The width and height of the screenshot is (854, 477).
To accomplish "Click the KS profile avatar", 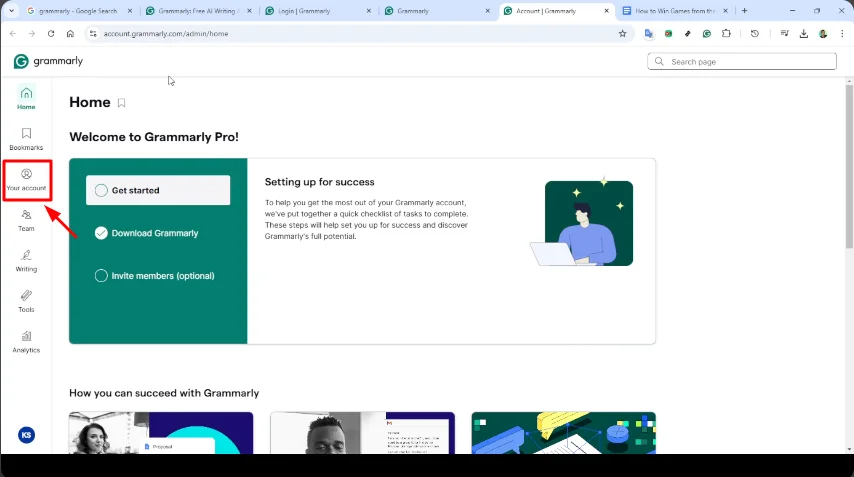I will (26, 435).
